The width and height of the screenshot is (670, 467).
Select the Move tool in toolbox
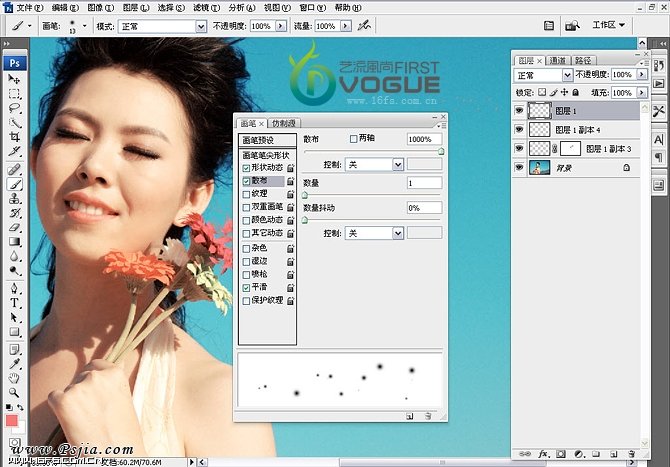(15, 78)
